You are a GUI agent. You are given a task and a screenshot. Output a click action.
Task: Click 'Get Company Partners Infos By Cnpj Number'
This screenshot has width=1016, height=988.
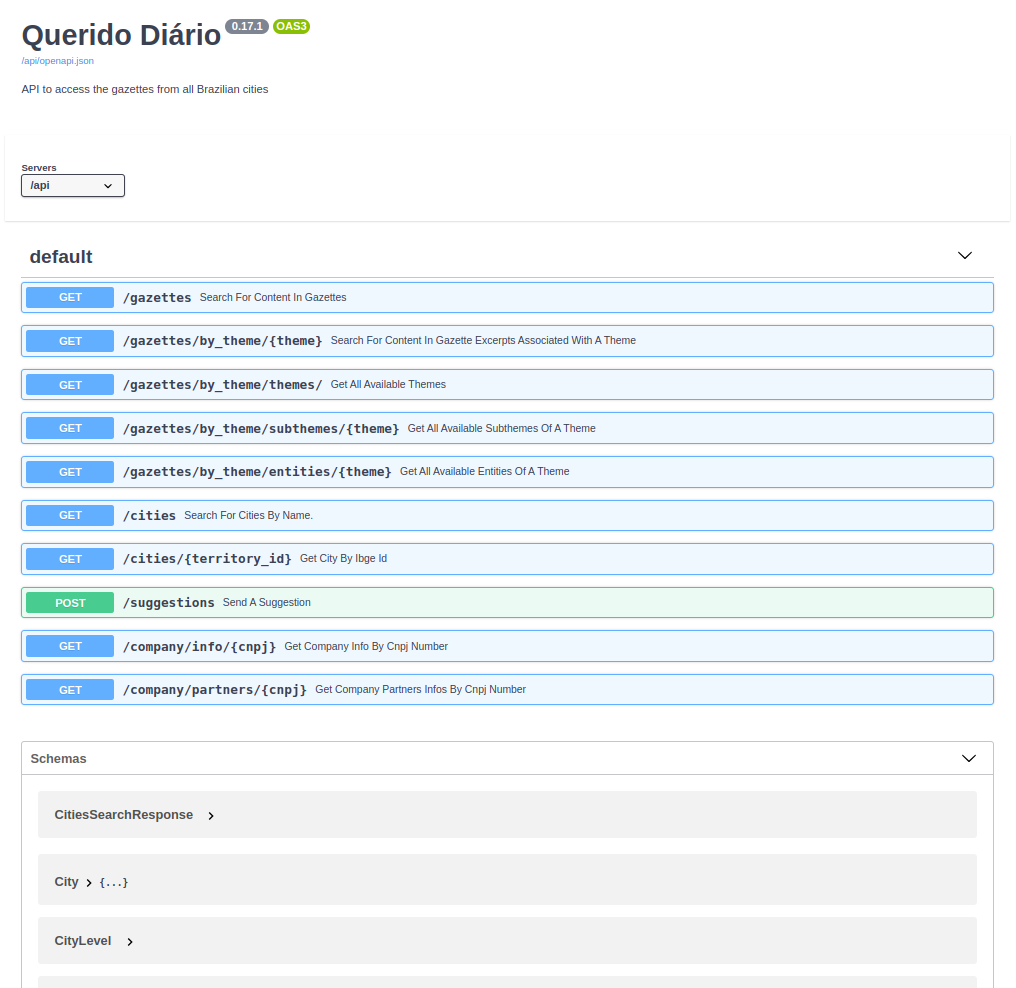point(421,689)
